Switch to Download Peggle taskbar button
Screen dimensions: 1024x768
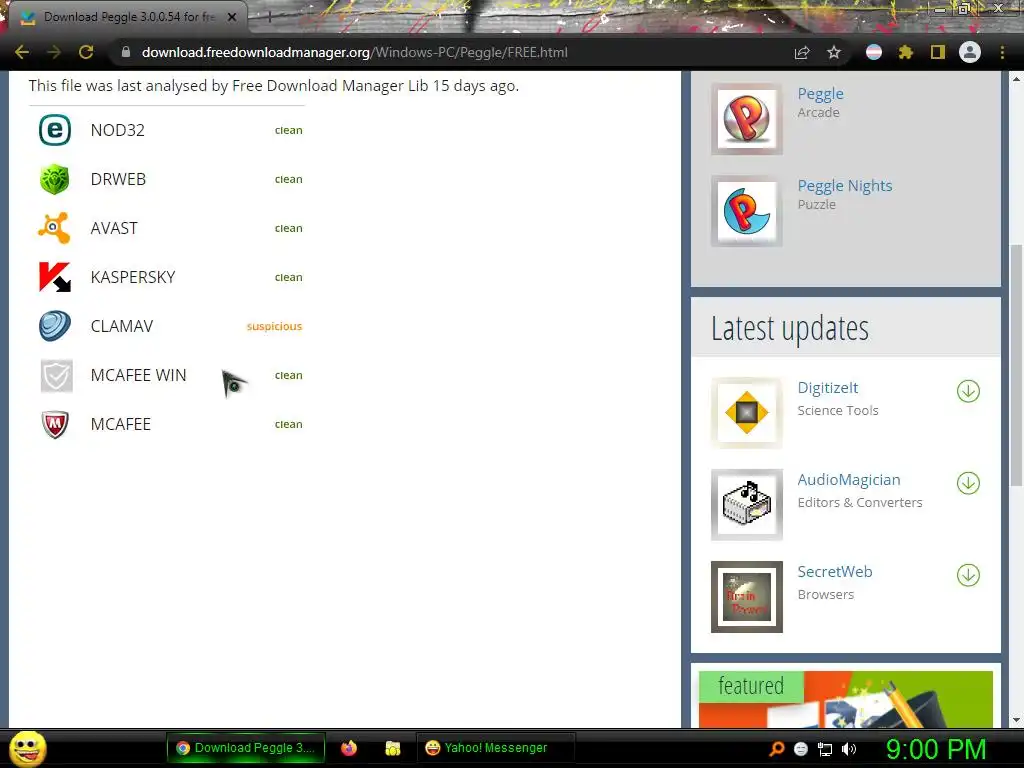[x=246, y=748]
